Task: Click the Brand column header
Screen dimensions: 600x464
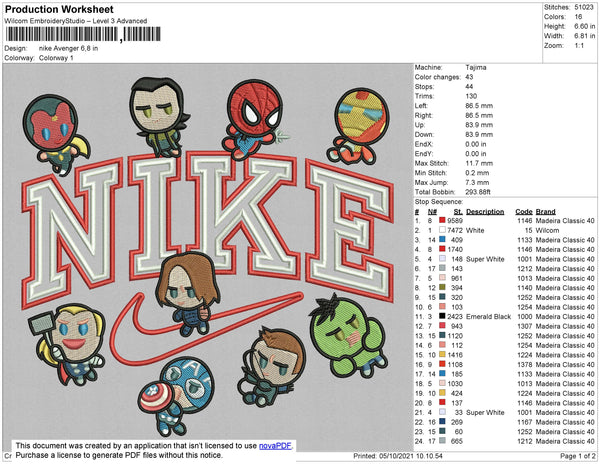Action: [546, 212]
